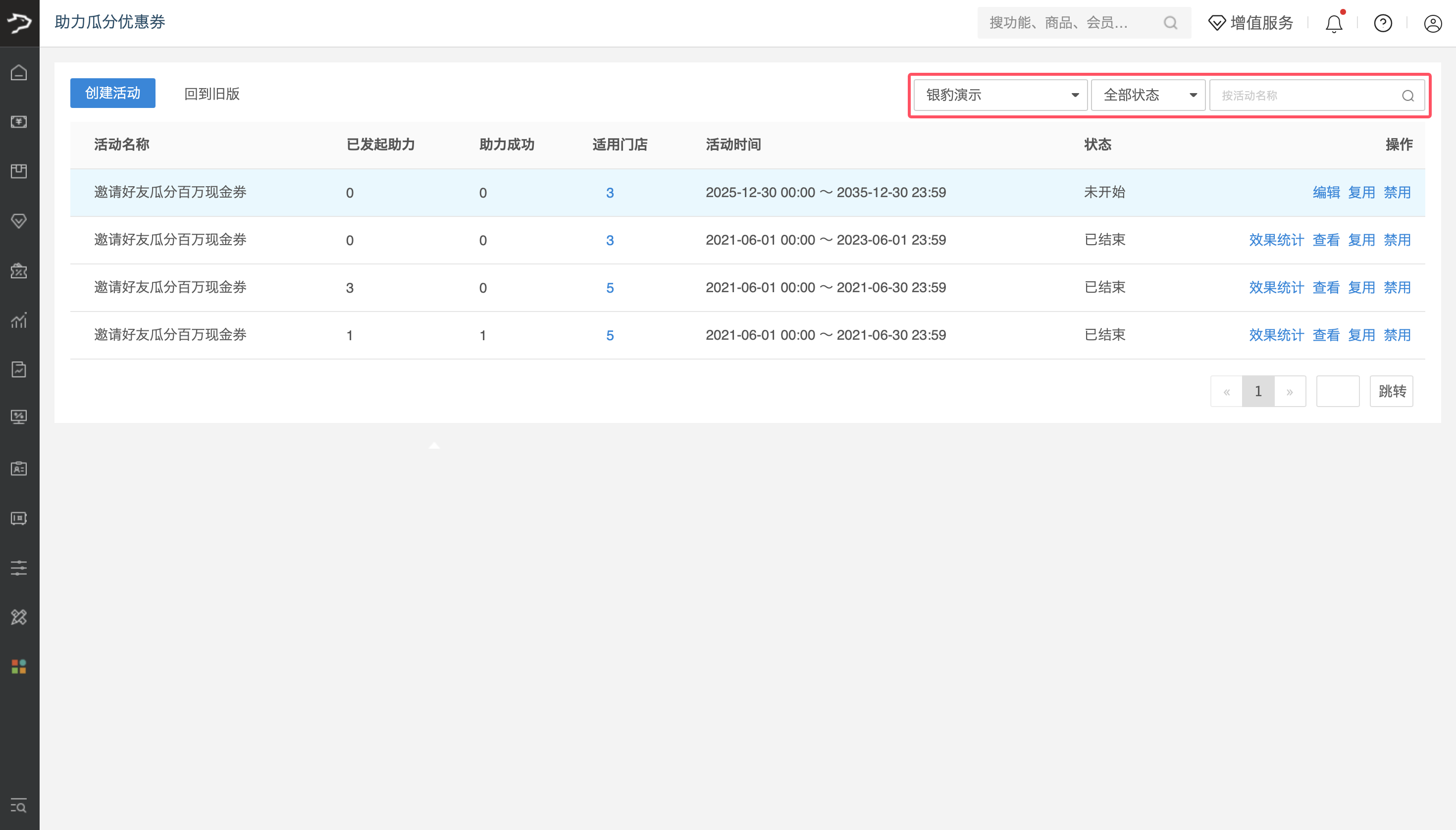The width and height of the screenshot is (1456, 830).
Task: Click the home icon in sidebar
Action: click(x=19, y=72)
